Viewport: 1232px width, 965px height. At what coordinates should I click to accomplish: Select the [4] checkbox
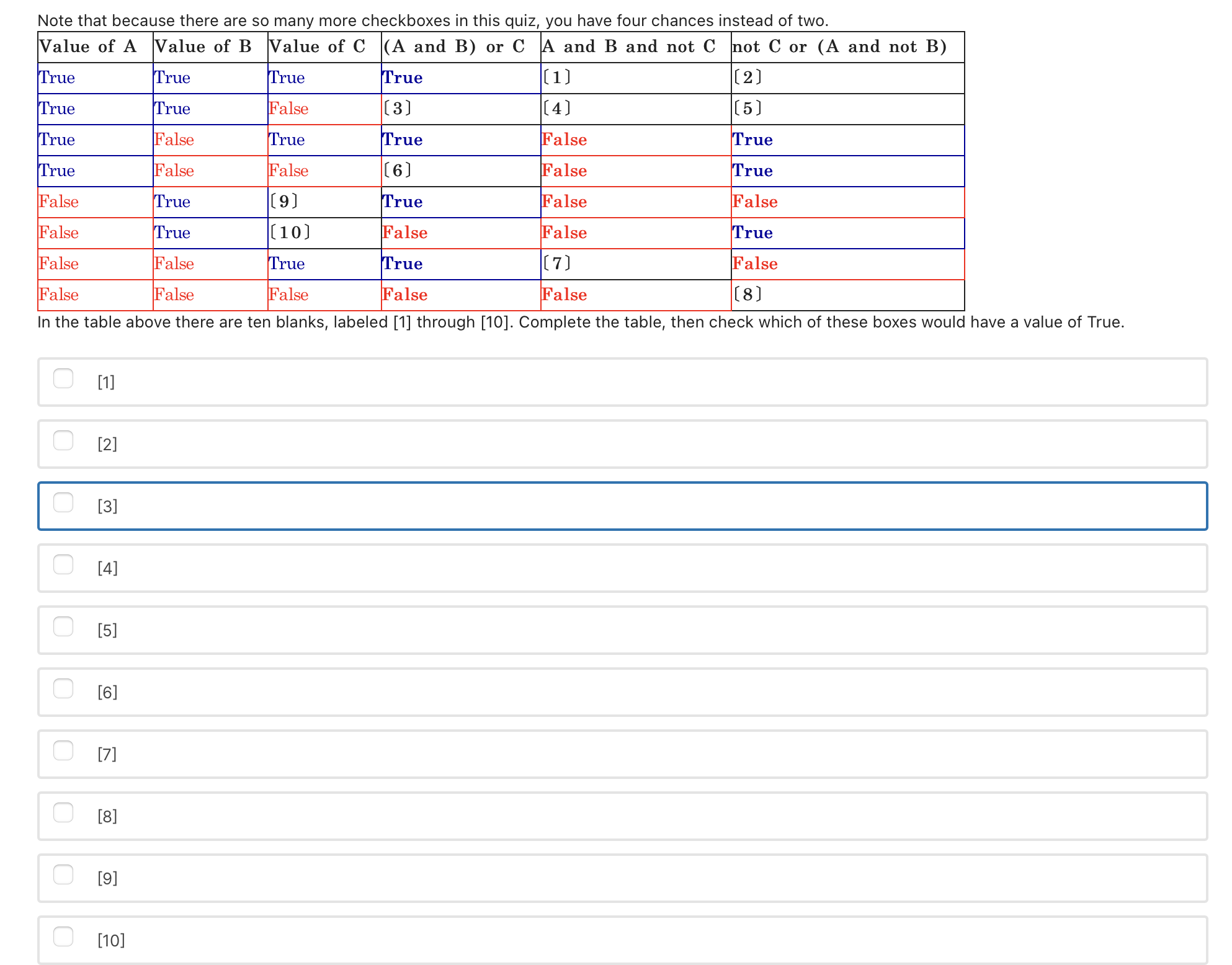point(63,564)
